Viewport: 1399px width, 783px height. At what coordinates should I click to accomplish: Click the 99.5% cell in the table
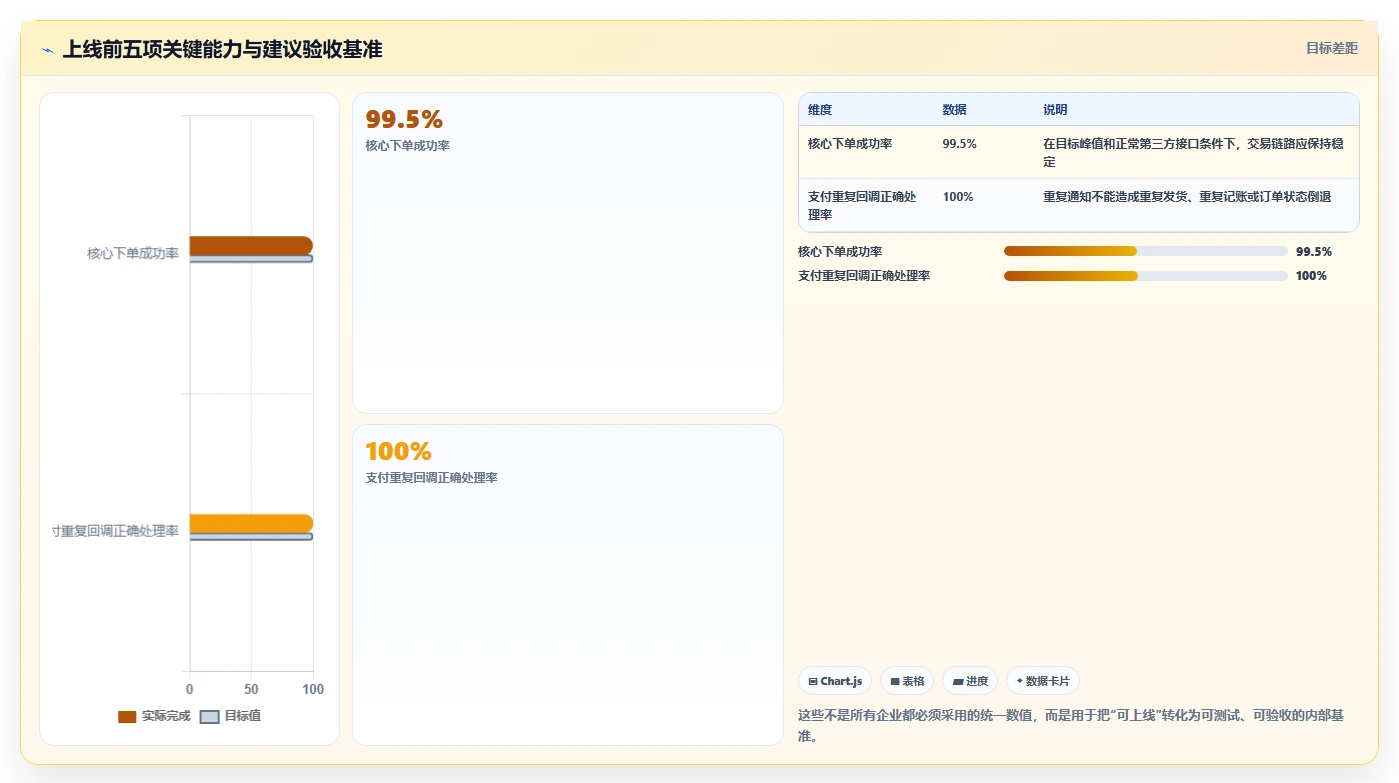[x=960, y=144]
